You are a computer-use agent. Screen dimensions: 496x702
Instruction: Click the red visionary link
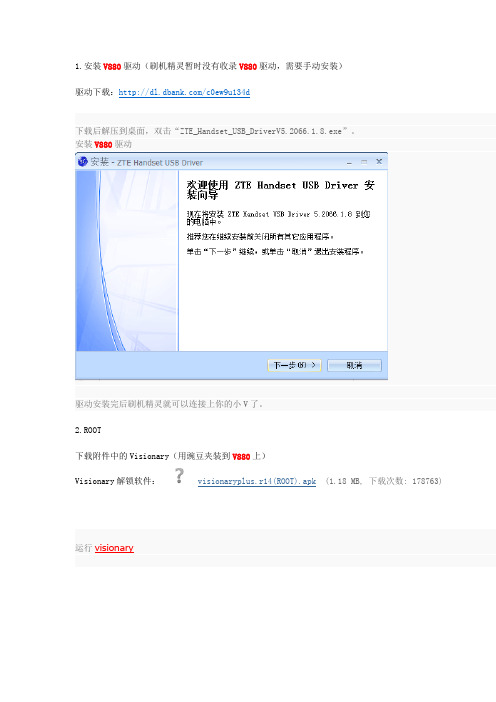click(x=114, y=548)
